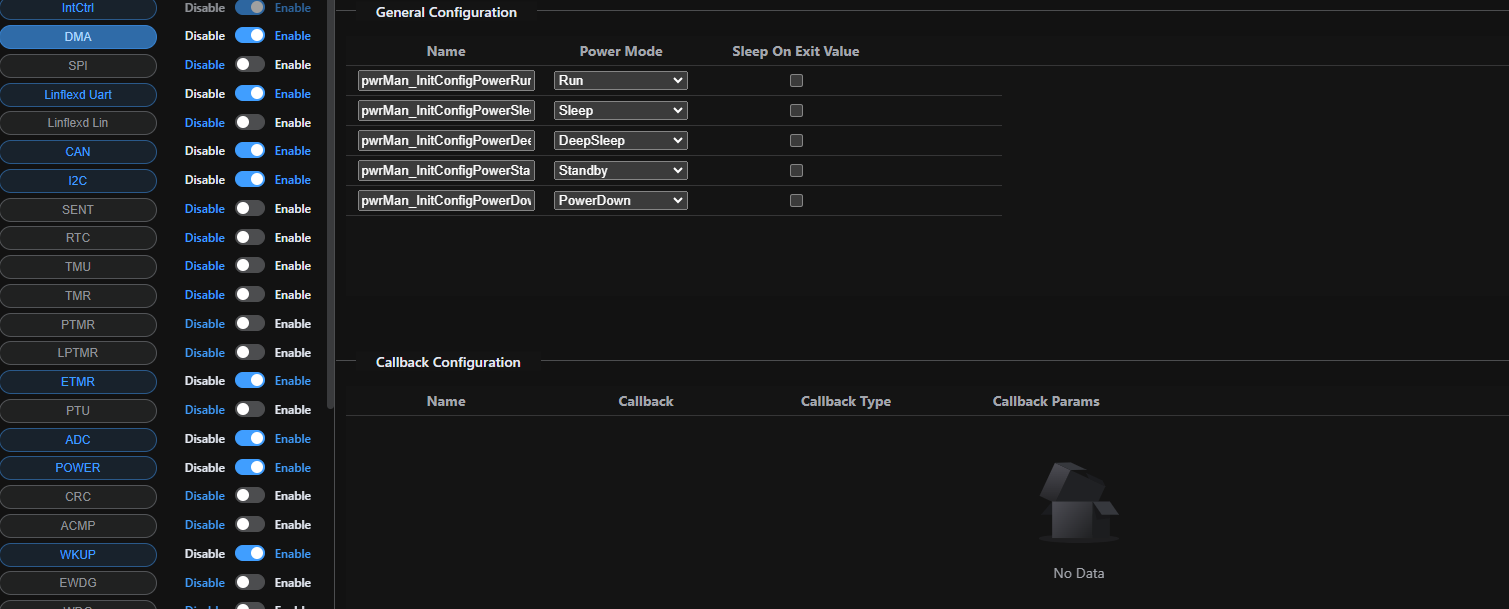Select the Linflexd Uart module
The height and width of the screenshot is (609, 1509).
pyautogui.click(x=78, y=95)
